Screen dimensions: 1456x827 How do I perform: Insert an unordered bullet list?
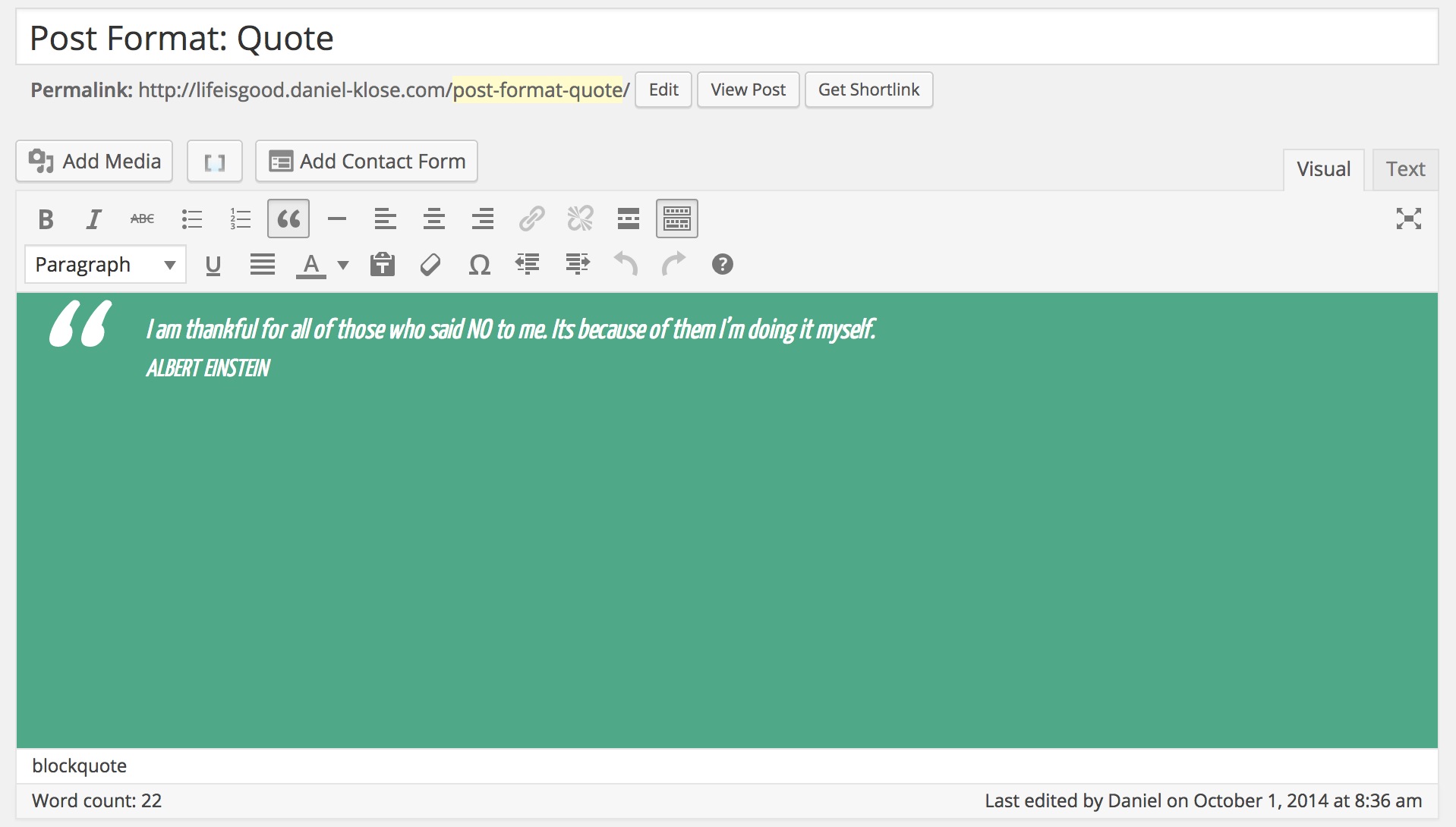pos(191,219)
